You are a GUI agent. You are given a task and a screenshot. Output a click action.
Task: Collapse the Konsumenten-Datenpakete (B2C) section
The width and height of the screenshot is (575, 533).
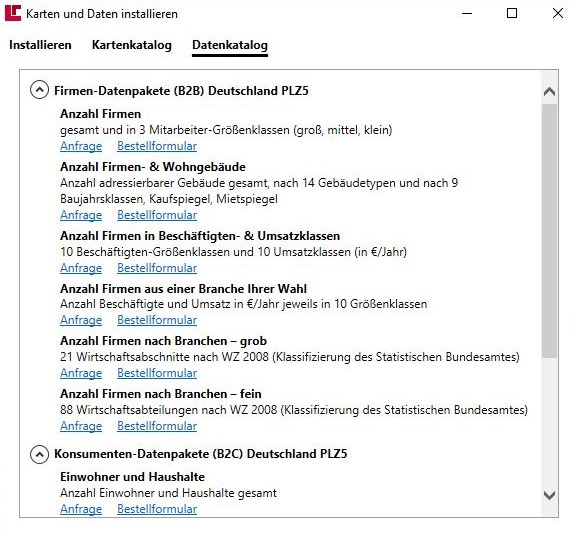[39, 454]
